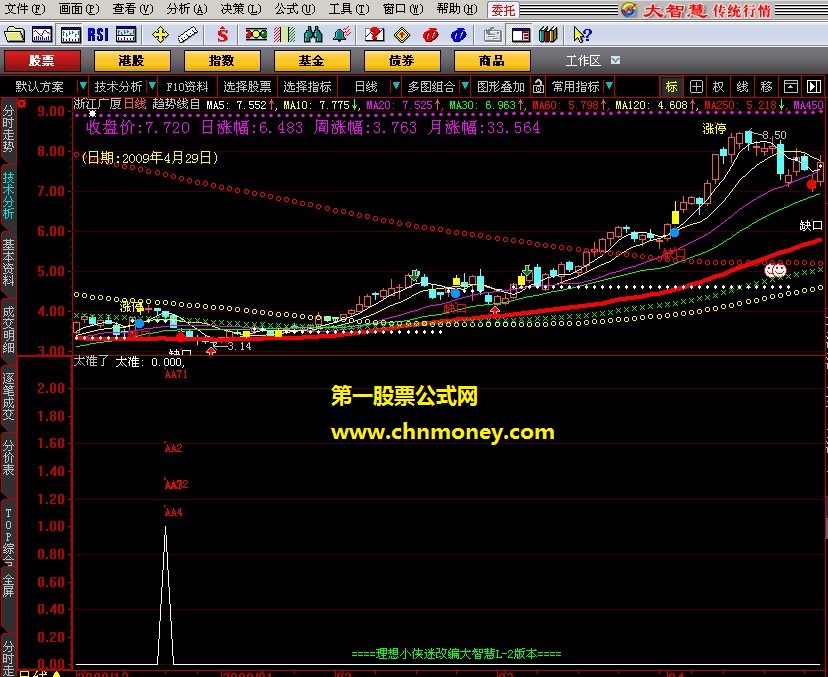The width and height of the screenshot is (828, 677).
Task: Select the 债券 category button
Action: pos(402,61)
